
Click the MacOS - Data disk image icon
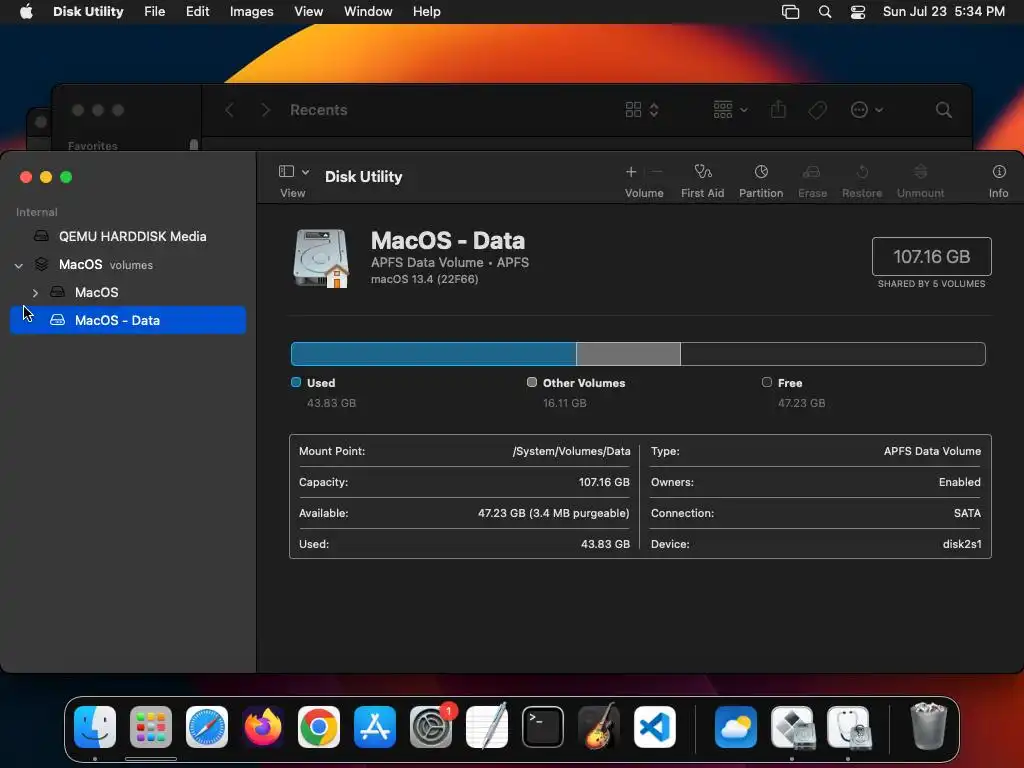click(321, 259)
